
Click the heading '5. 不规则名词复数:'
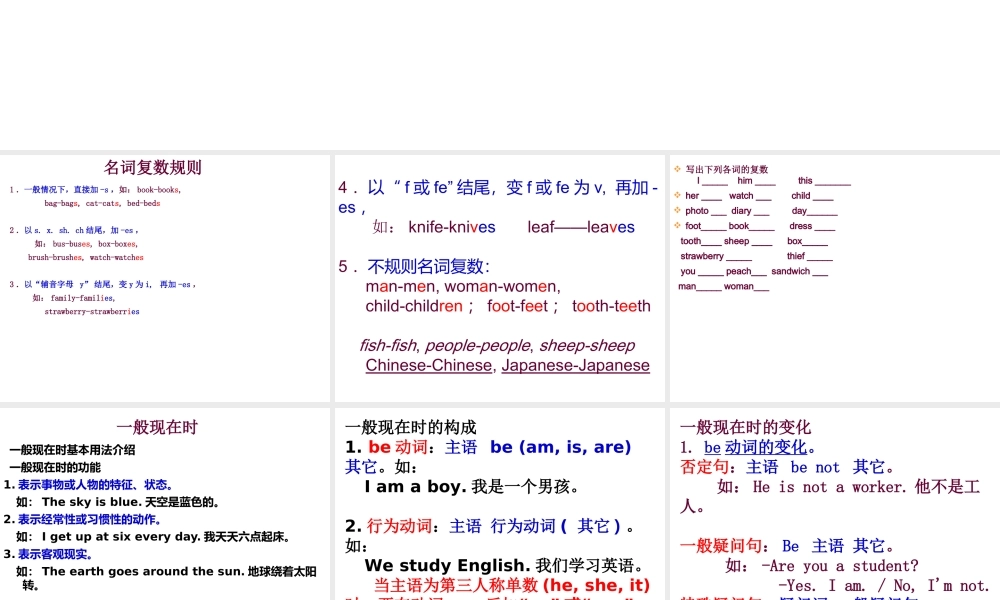(x=414, y=267)
